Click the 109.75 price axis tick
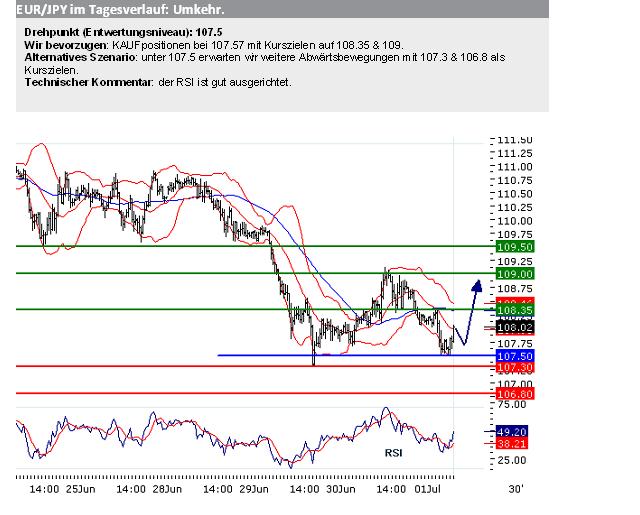The height and width of the screenshot is (515, 640). pos(515,235)
